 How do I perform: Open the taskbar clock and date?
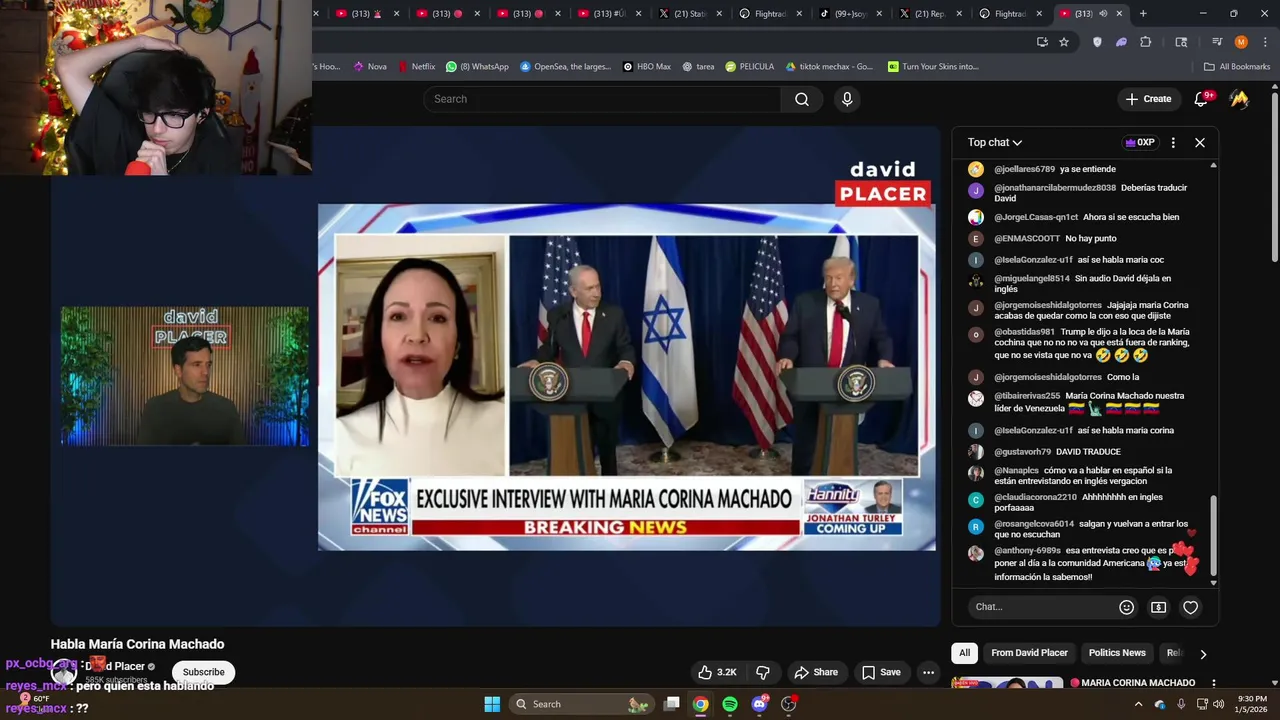point(1253,704)
